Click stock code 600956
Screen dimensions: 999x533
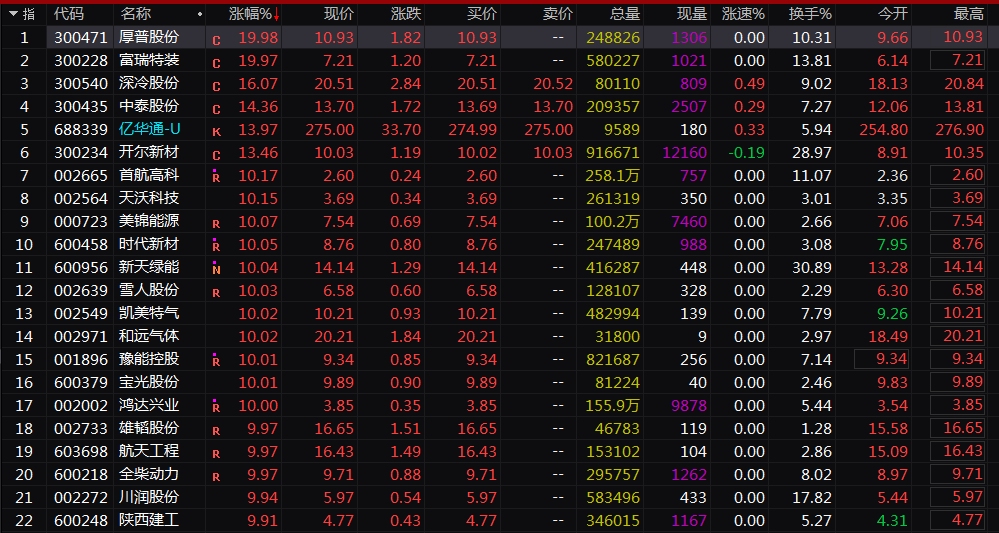point(81,267)
